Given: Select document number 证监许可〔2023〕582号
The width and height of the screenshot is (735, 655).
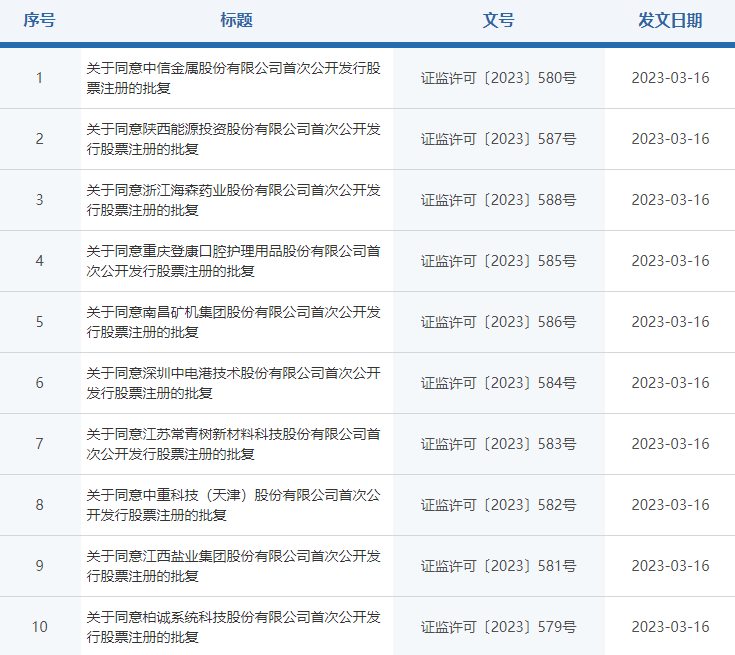Looking at the screenshot, I should pos(498,504).
